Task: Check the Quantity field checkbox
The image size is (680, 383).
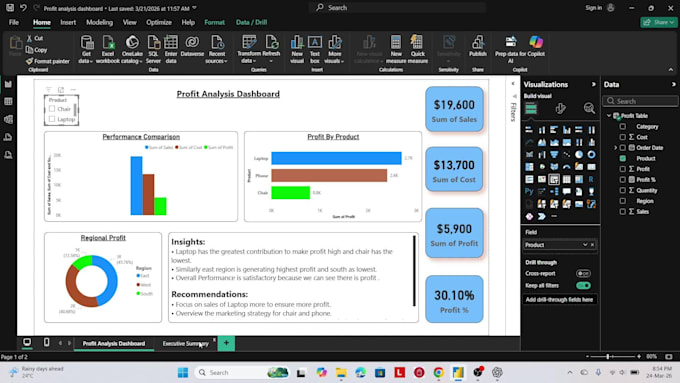Action: pos(623,190)
